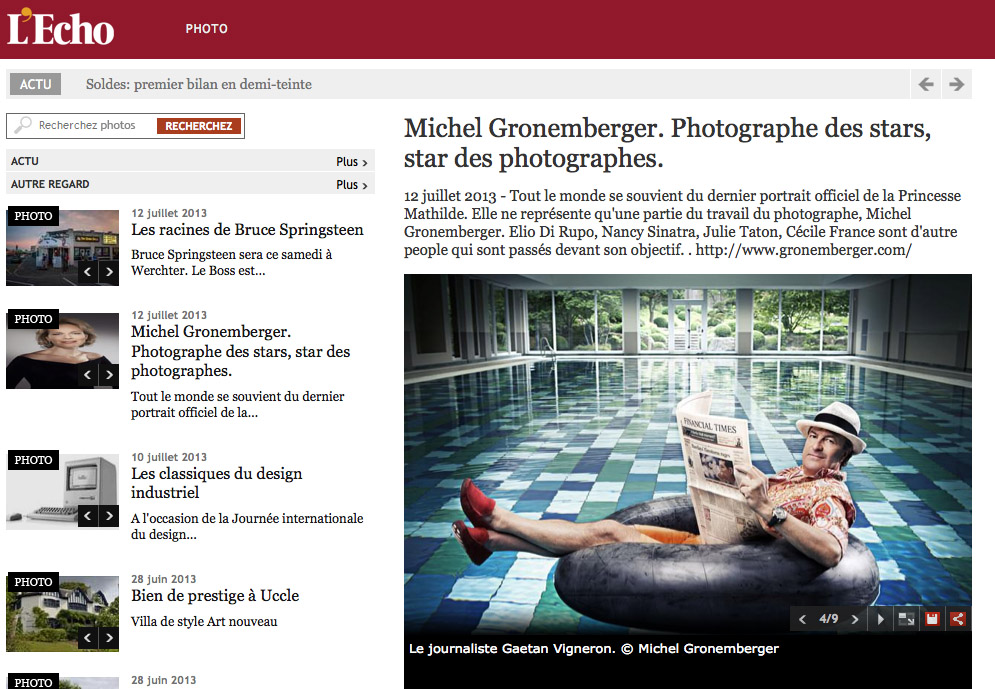The height and width of the screenshot is (689, 995).
Task: Start the slideshow play button
Action: pos(880,619)
